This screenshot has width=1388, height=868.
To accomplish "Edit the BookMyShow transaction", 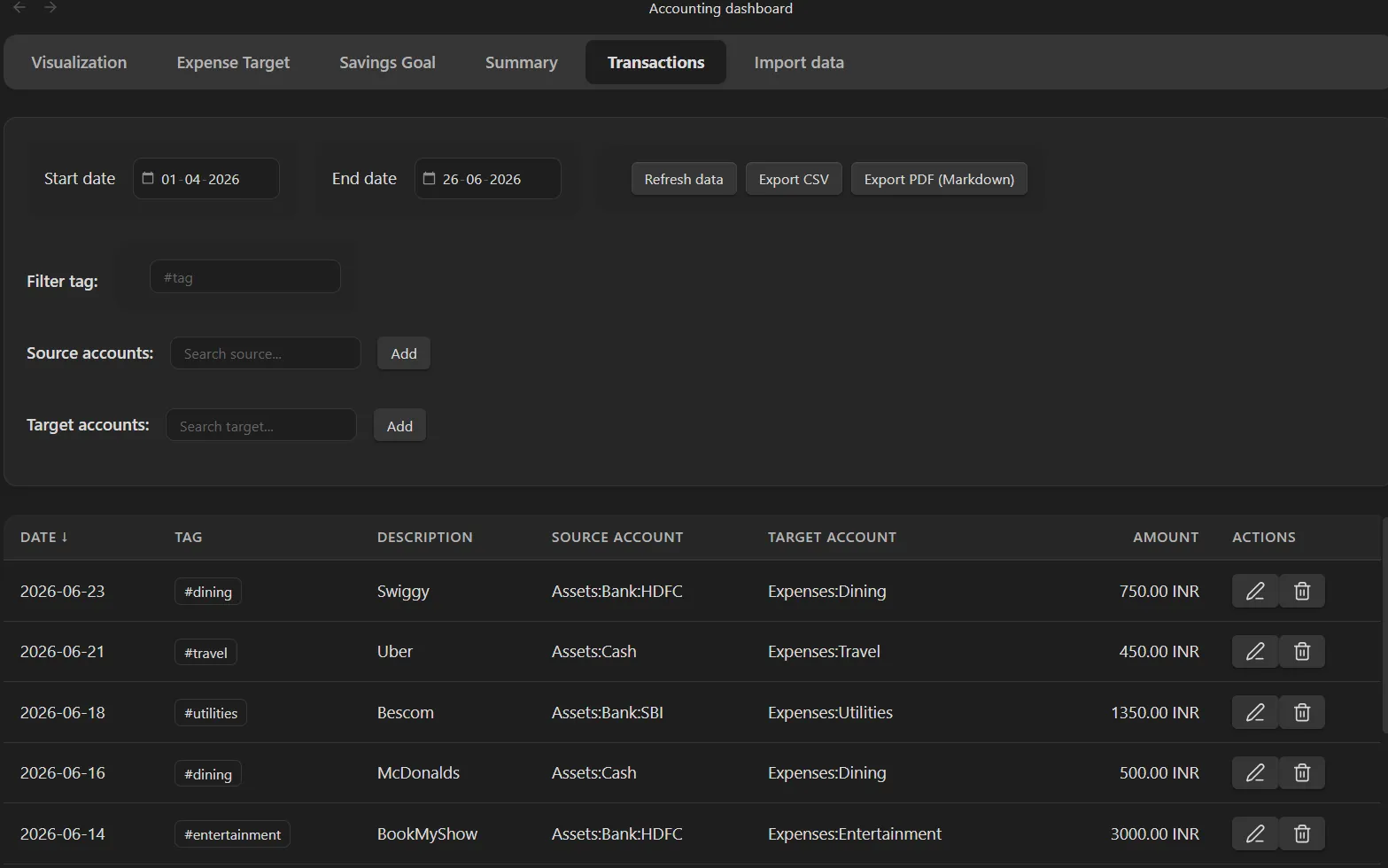I will tap(1255, 833).
